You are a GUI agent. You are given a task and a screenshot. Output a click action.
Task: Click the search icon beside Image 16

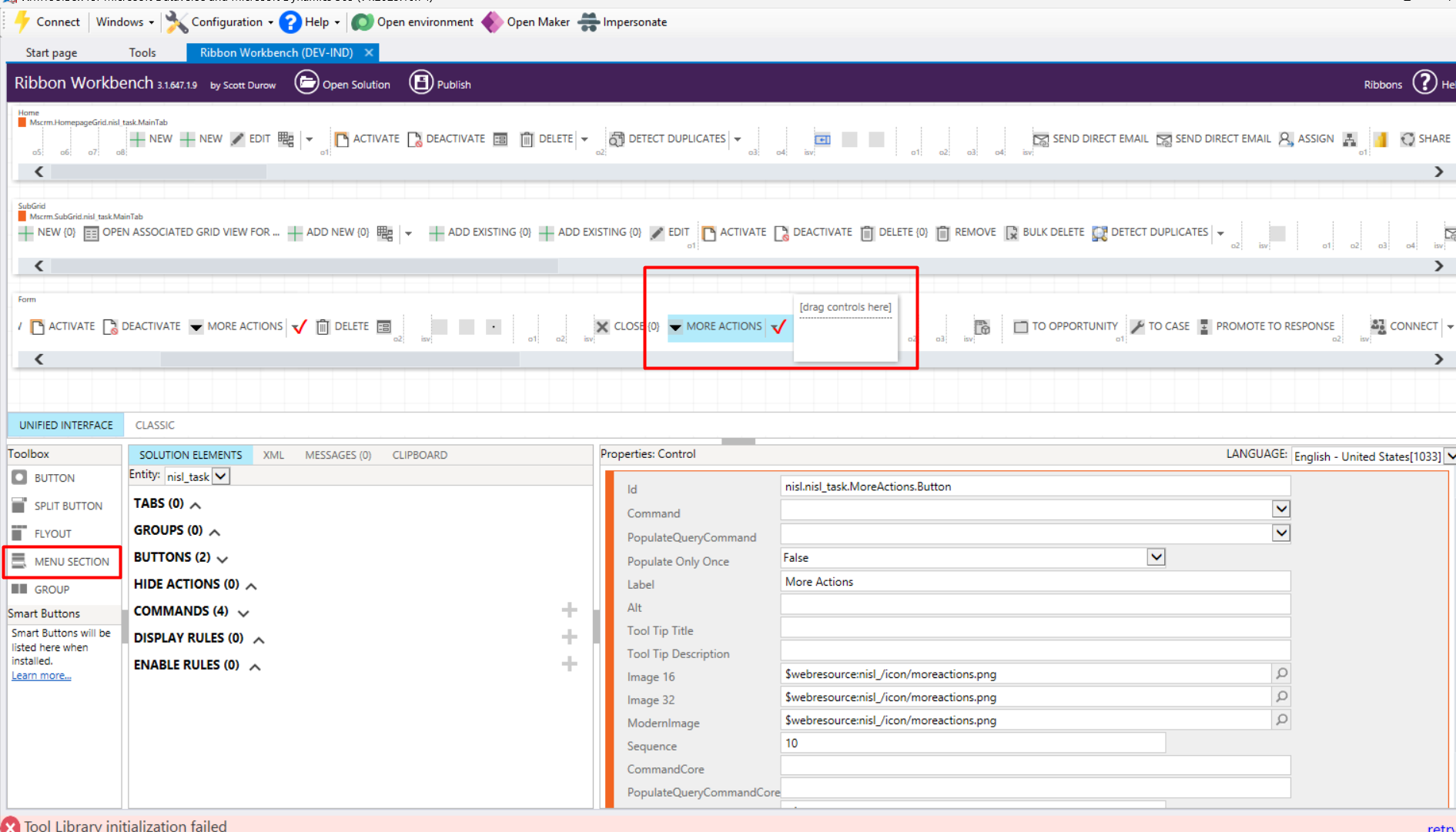pos(1281,673)
